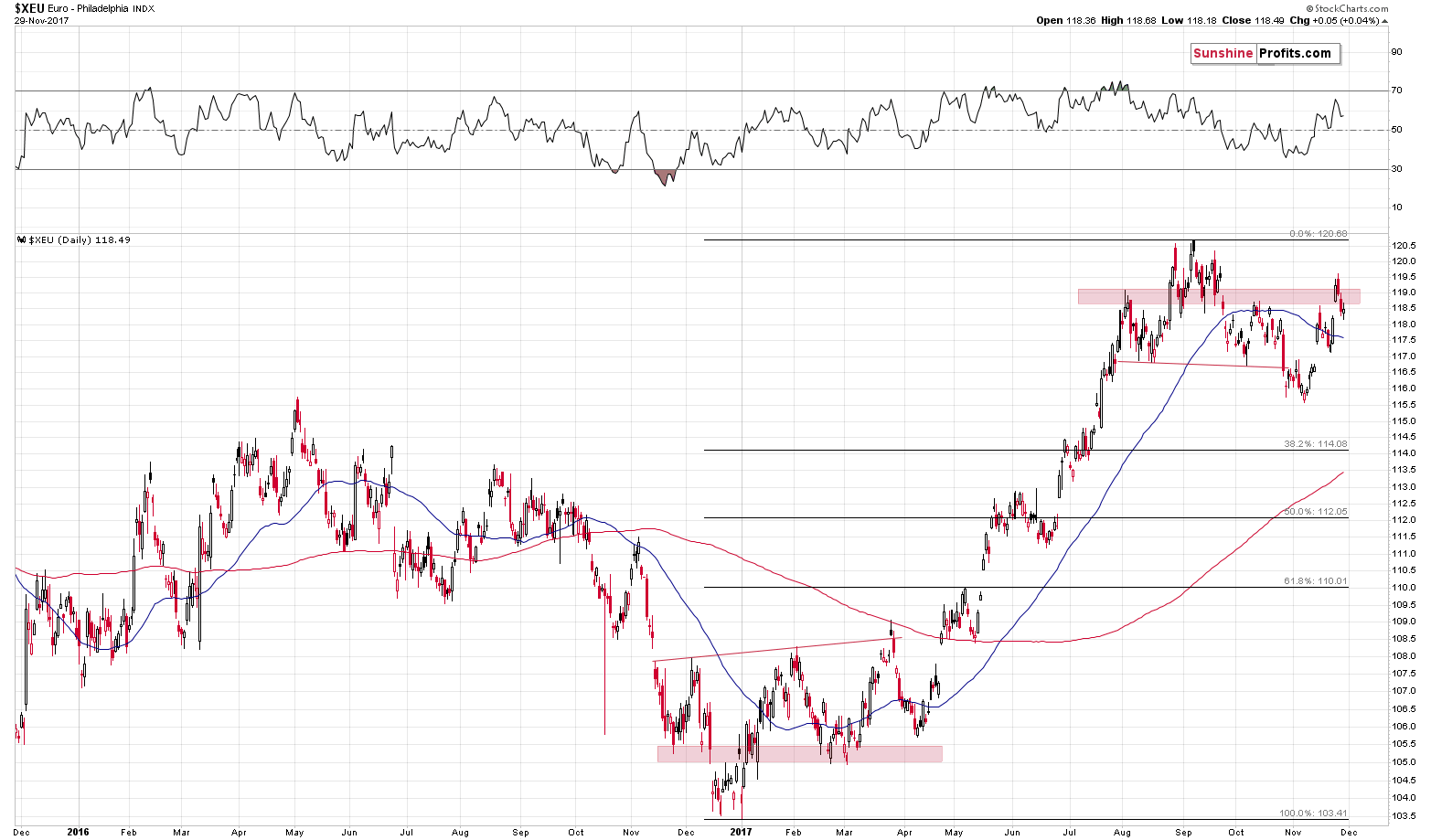Click the 111.0 price axis label
Screen dimensions: 1431x840
tap(1404, 554)
